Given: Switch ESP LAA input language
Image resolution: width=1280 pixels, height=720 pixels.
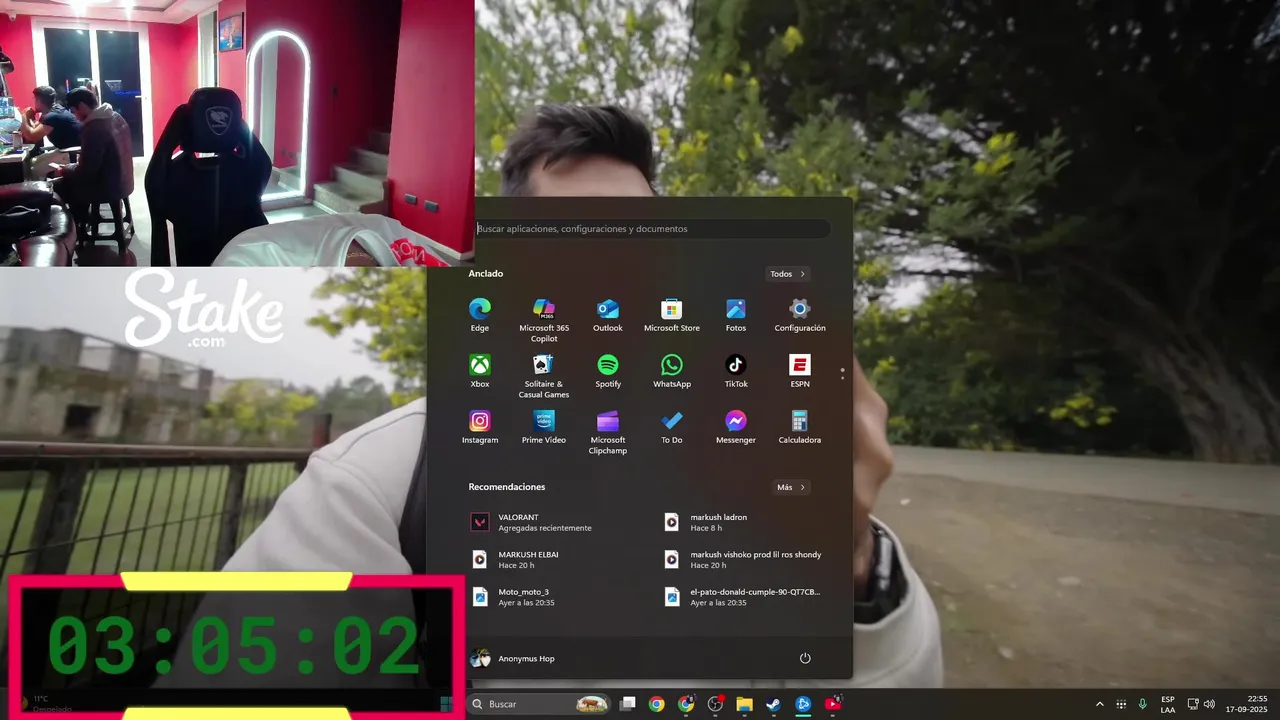Looking at the screenshot, I should click(x=1168, y=704).
